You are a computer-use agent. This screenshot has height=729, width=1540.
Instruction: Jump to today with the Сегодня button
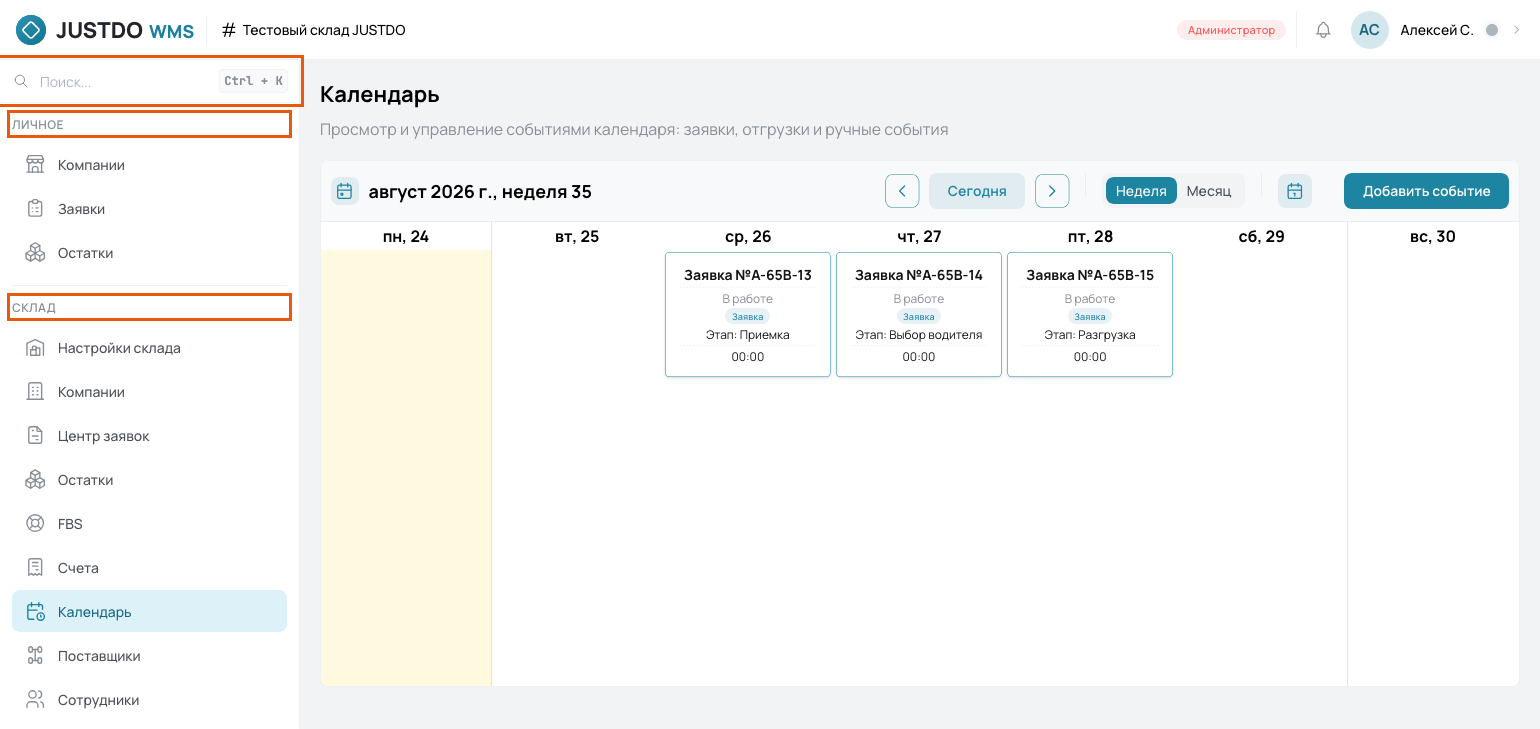point(977,191)
